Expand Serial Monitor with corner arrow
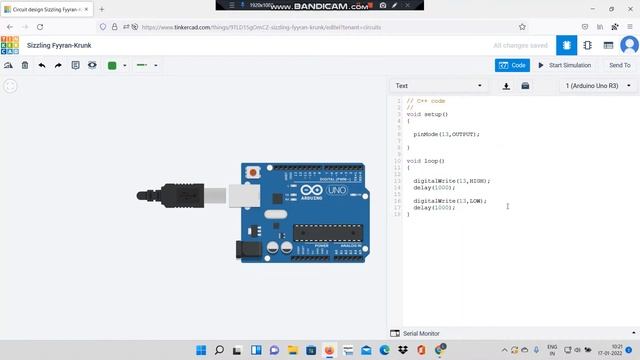Screen dimensions: 640x360 tap(633, 333)
